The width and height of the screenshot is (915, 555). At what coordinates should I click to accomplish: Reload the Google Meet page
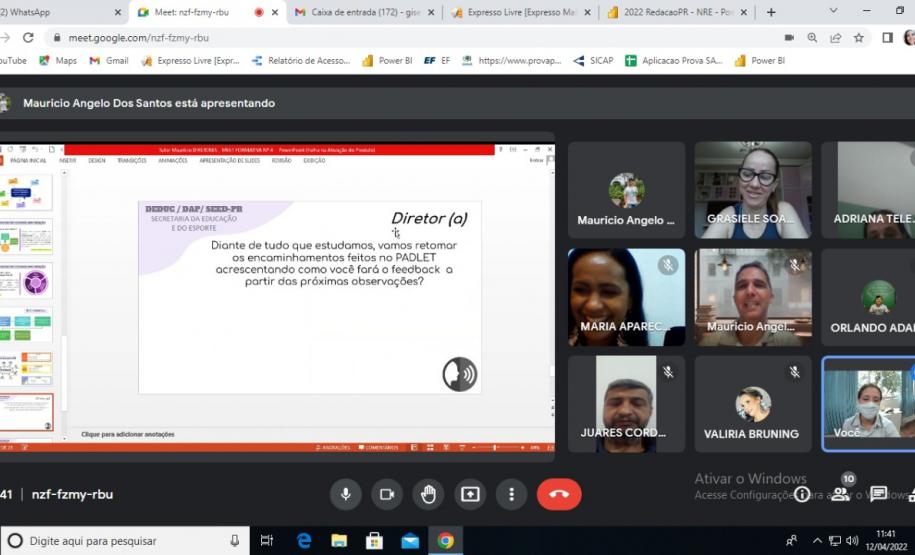click(x=28, y=38)
